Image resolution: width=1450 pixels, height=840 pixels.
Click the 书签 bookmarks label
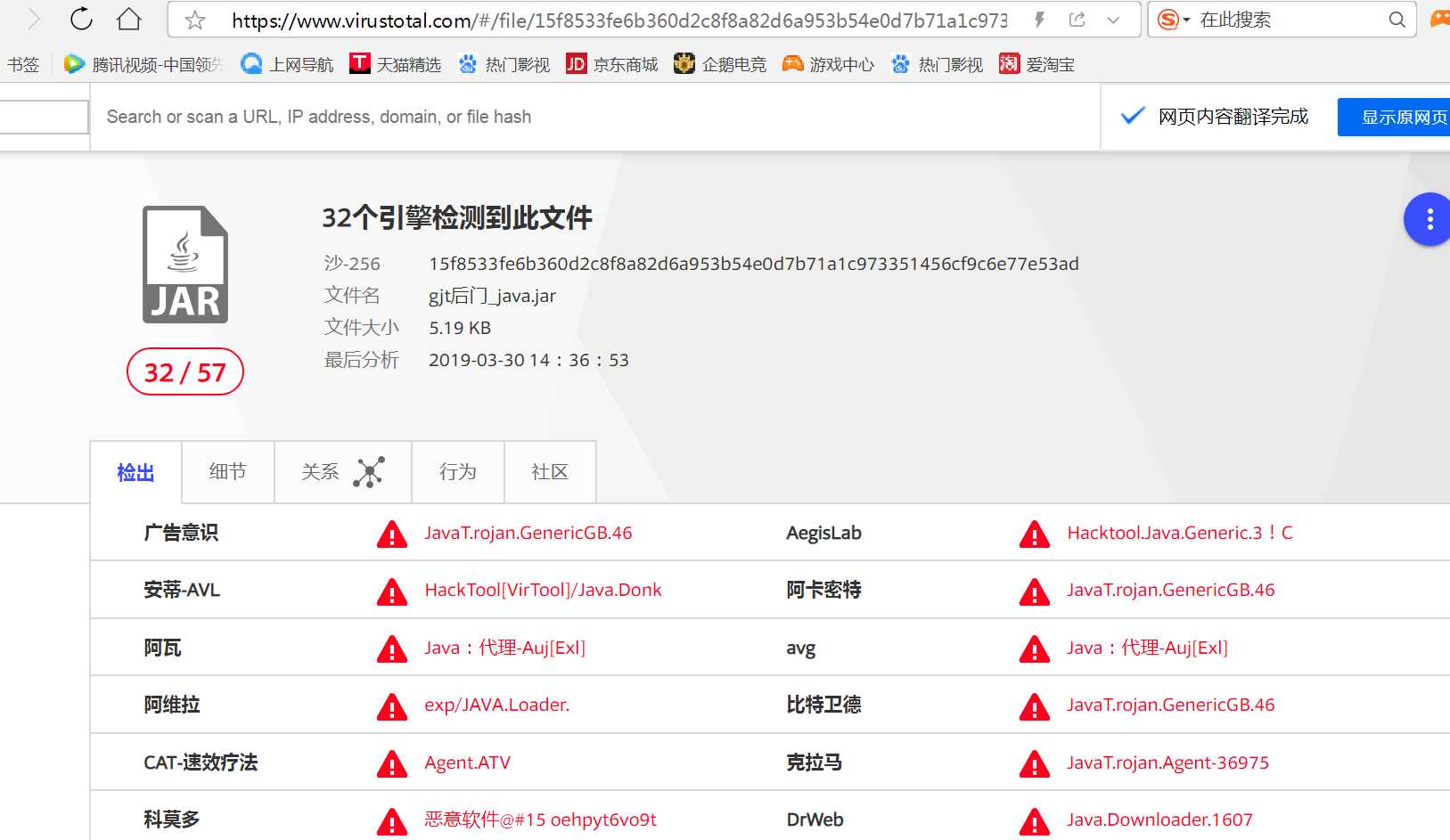coord(23,64)
